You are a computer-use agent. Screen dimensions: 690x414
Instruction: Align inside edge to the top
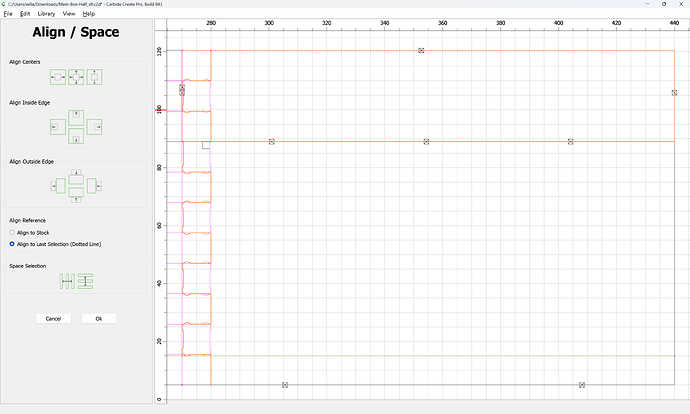[76, 117]
